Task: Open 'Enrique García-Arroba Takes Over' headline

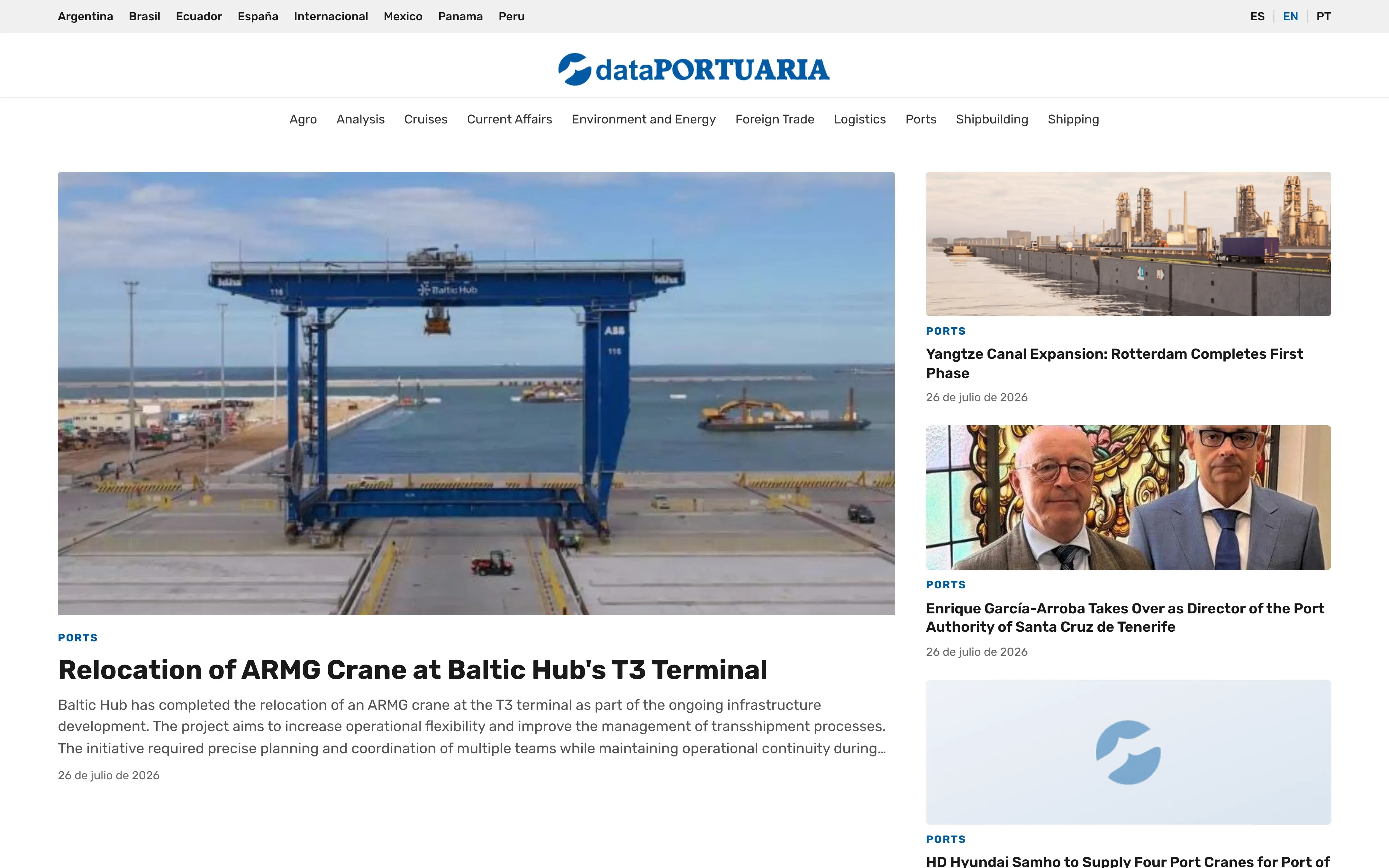Action: (1125, 618)
